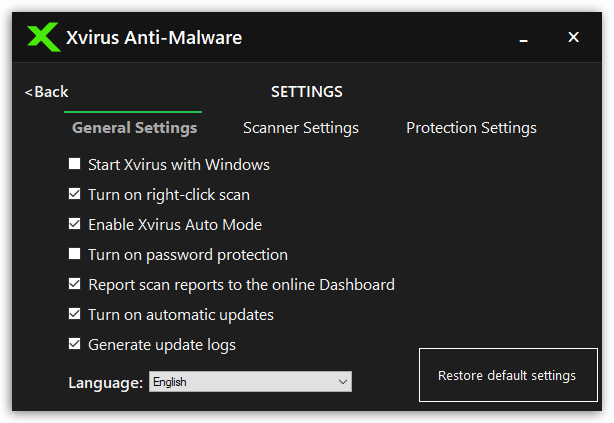Click the Language dropdown arrow chevron
614x423 pixels.
coord(343,382)
